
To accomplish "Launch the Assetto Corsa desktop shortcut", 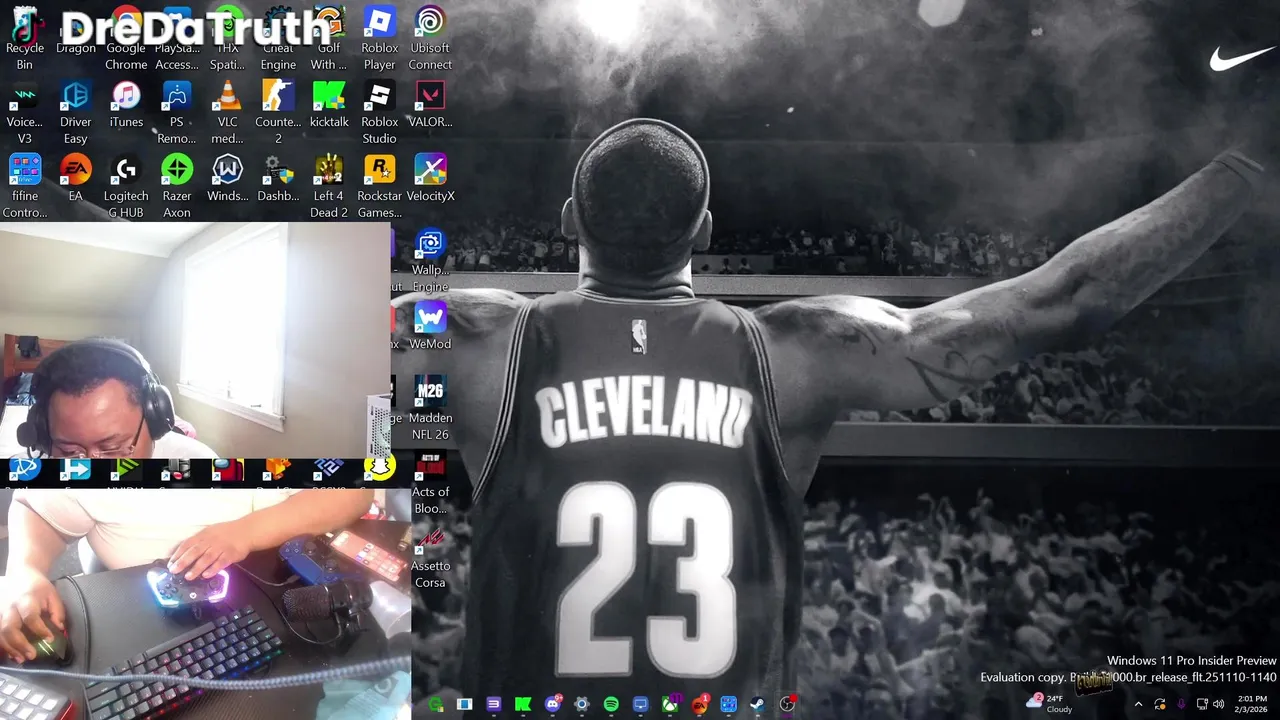I will (430, 557).
